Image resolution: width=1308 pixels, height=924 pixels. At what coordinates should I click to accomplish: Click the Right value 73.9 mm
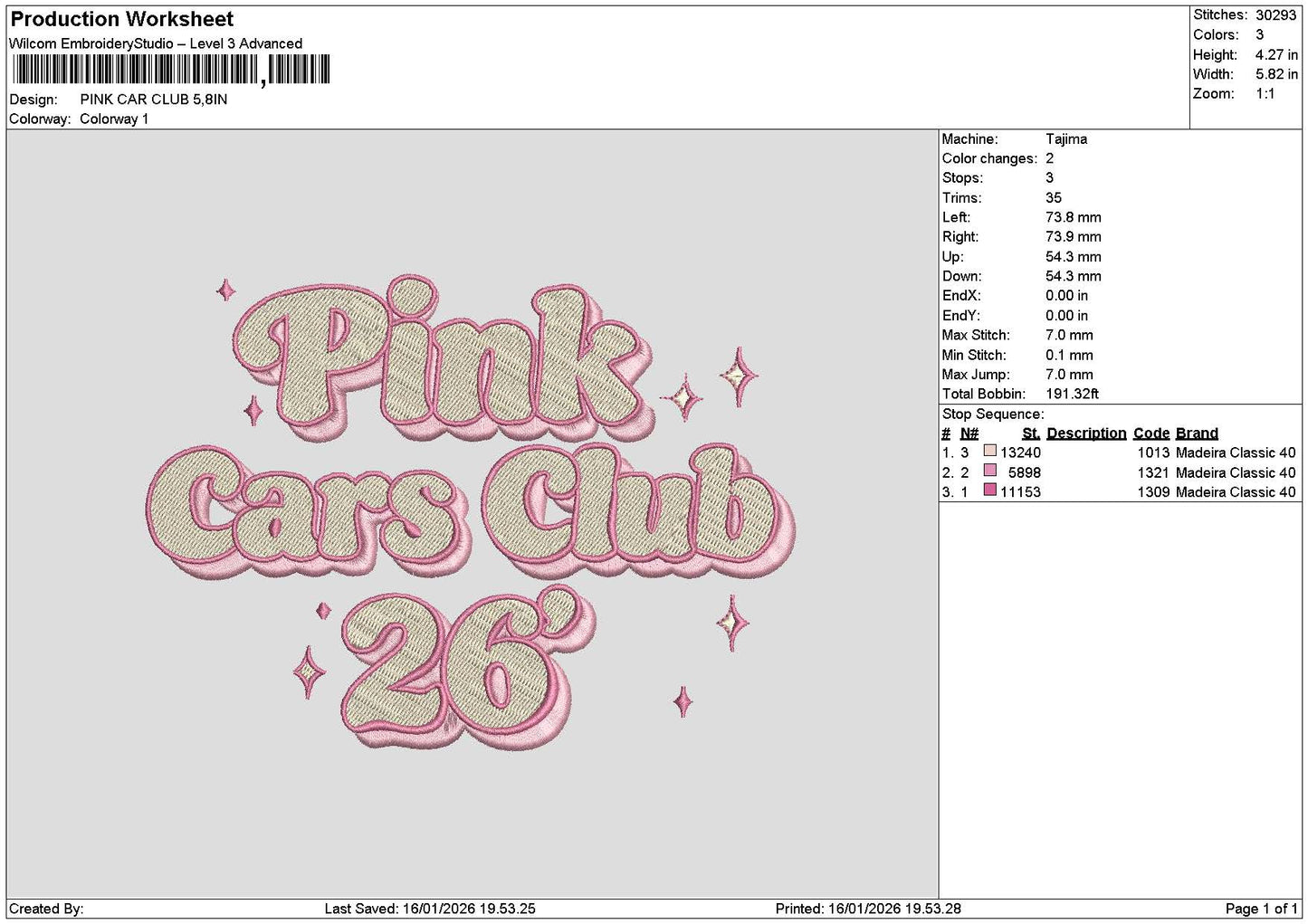tap(1074, 237)
